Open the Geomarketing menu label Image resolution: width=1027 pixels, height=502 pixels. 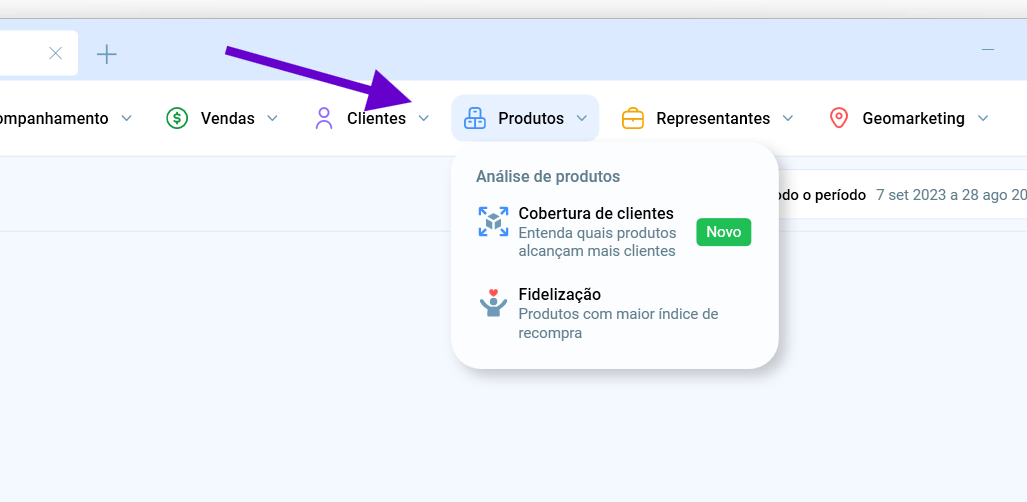(913, 119)
